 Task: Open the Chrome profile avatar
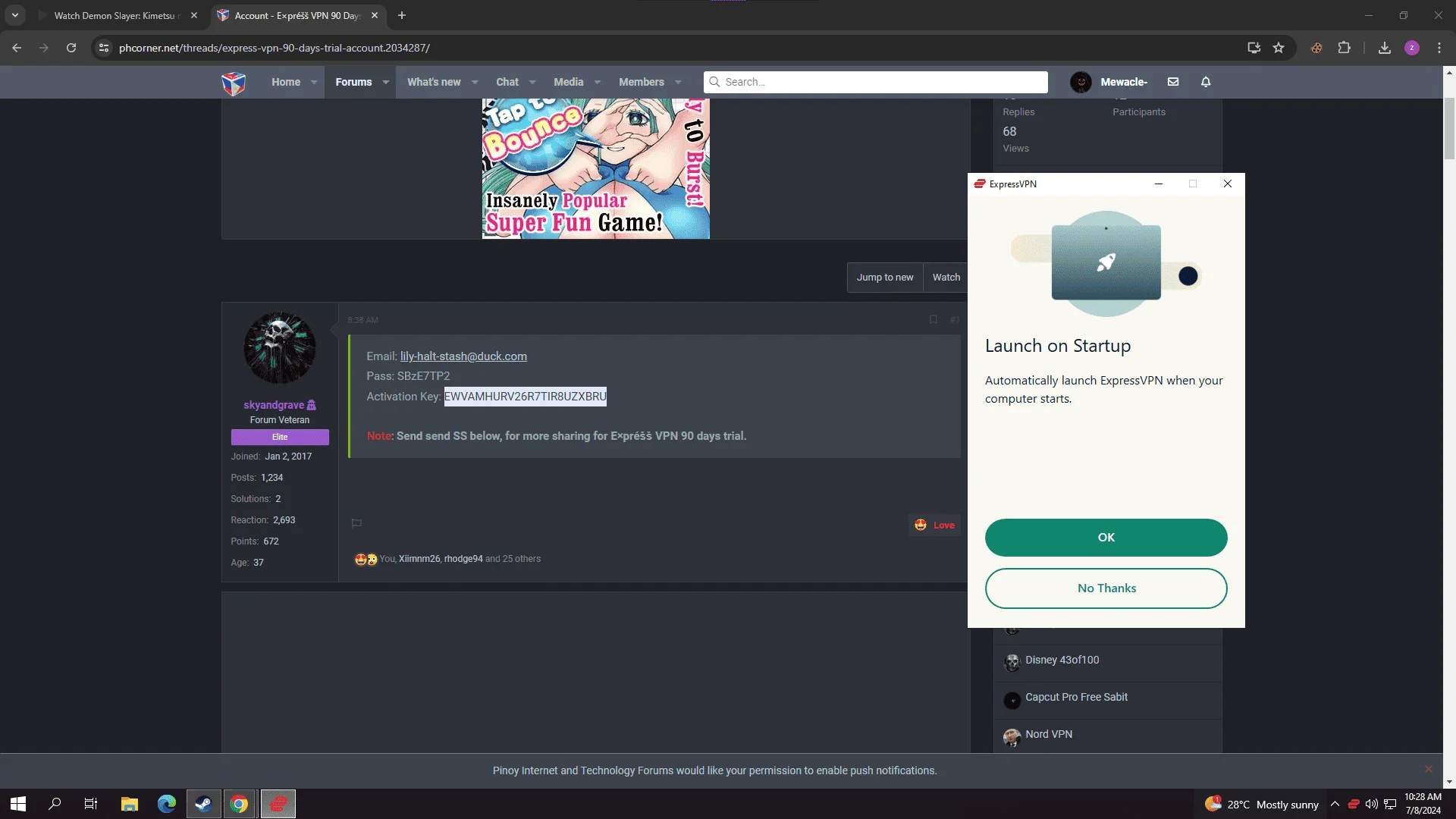[x=1412, y=48]
